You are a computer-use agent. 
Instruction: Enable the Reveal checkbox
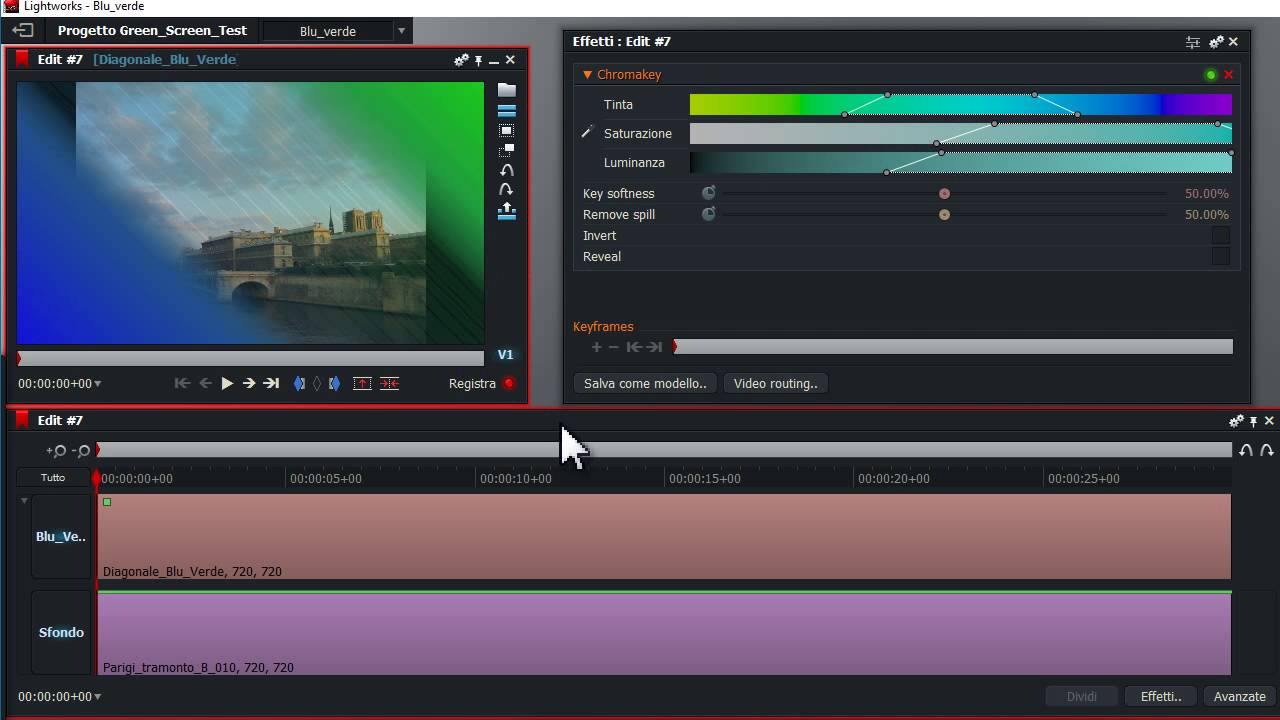1221,256
